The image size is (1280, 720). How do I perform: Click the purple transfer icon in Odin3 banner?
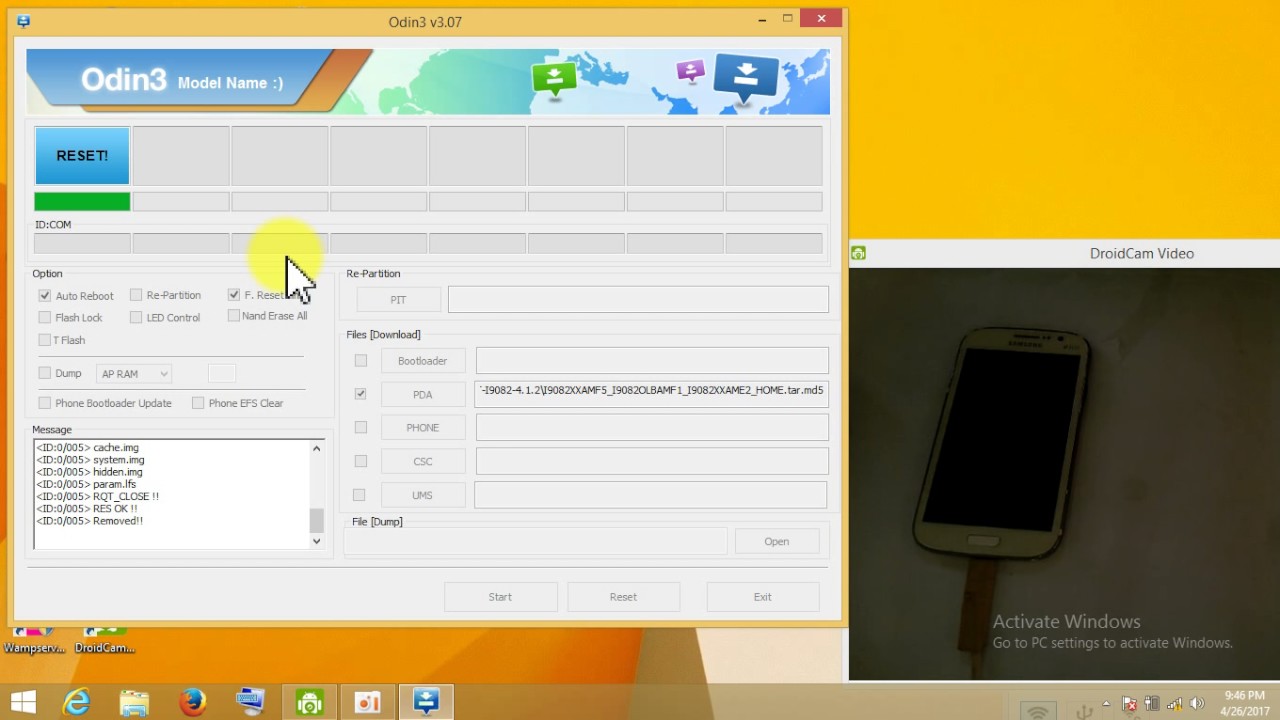[690, 71]
